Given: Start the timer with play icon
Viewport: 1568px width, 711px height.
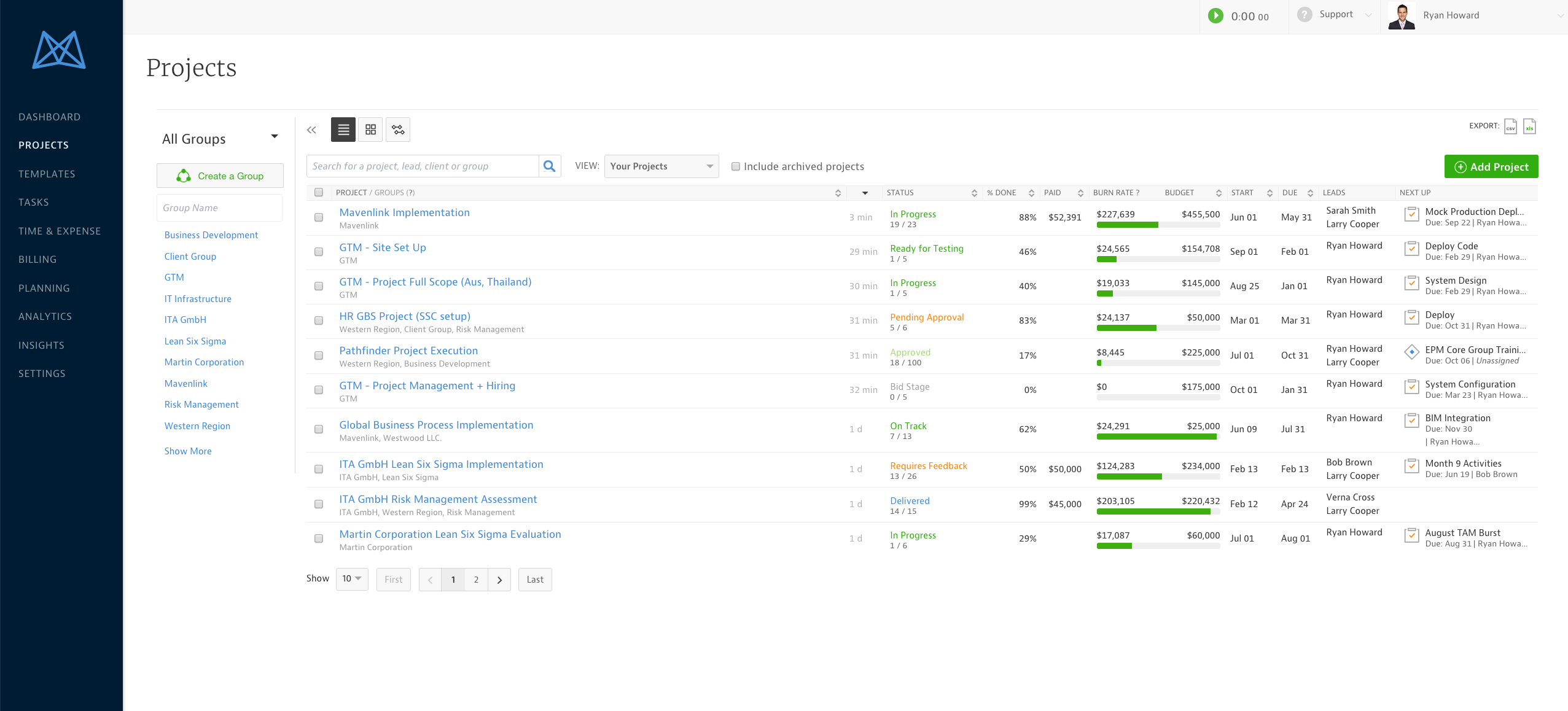Looking at the screenshot, I should click(x=1215, y=16).
